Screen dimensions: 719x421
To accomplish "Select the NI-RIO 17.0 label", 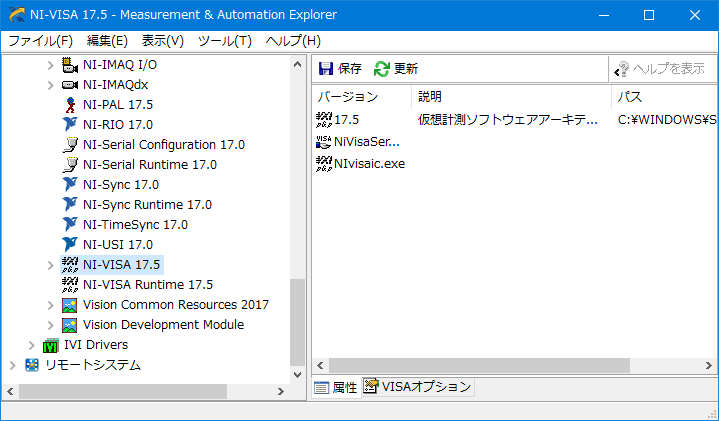I will pos(118,125).
